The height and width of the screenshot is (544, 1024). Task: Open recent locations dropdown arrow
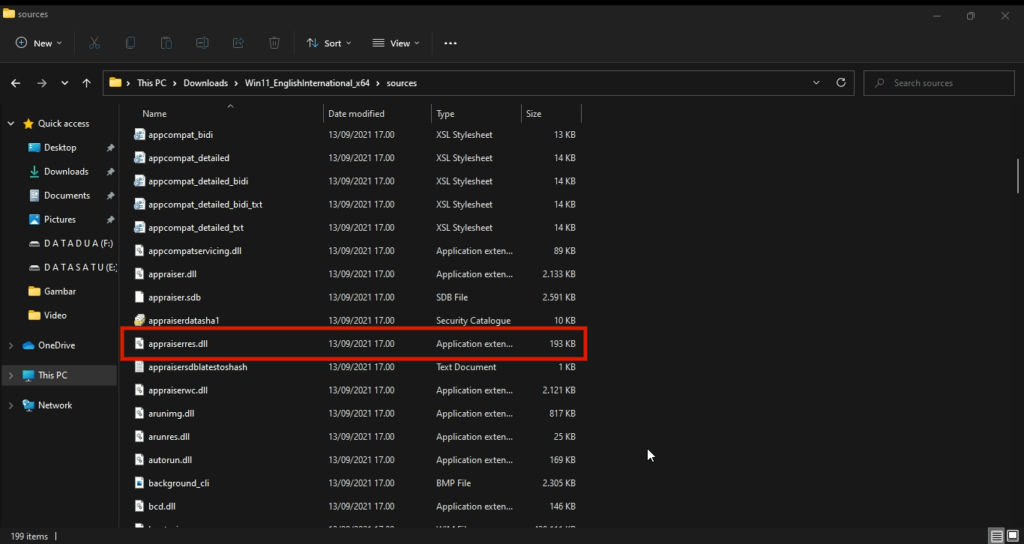65,83
